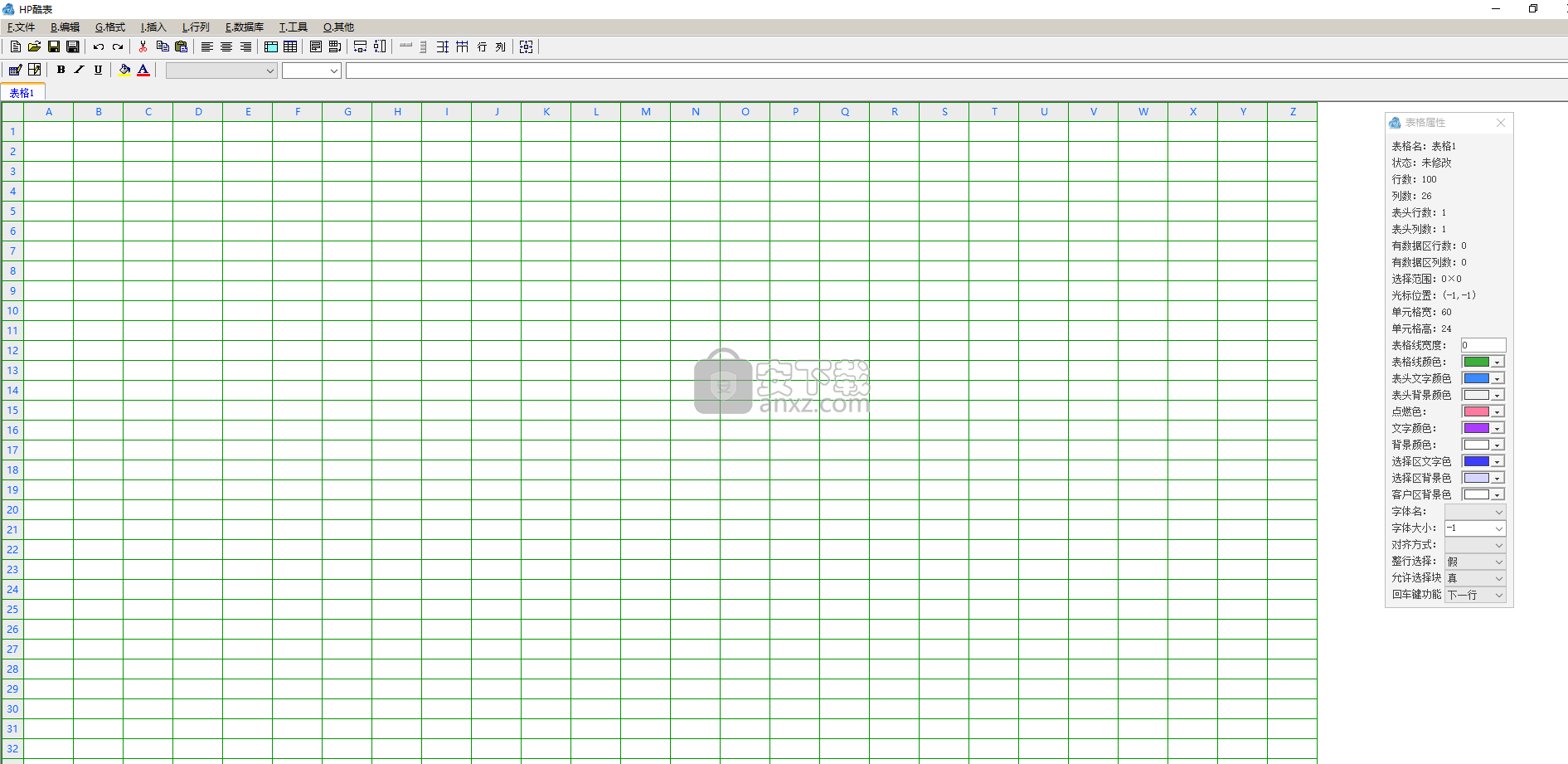Toggle bold formatting

click(61, 70)
